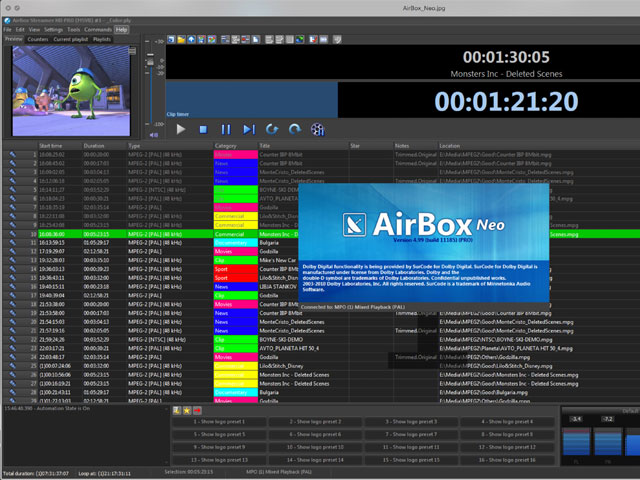Select row 12 'Godzilla' title cell
Image resolution: width=640 pixels, height=480 pixels.
(x=278, y=251)
